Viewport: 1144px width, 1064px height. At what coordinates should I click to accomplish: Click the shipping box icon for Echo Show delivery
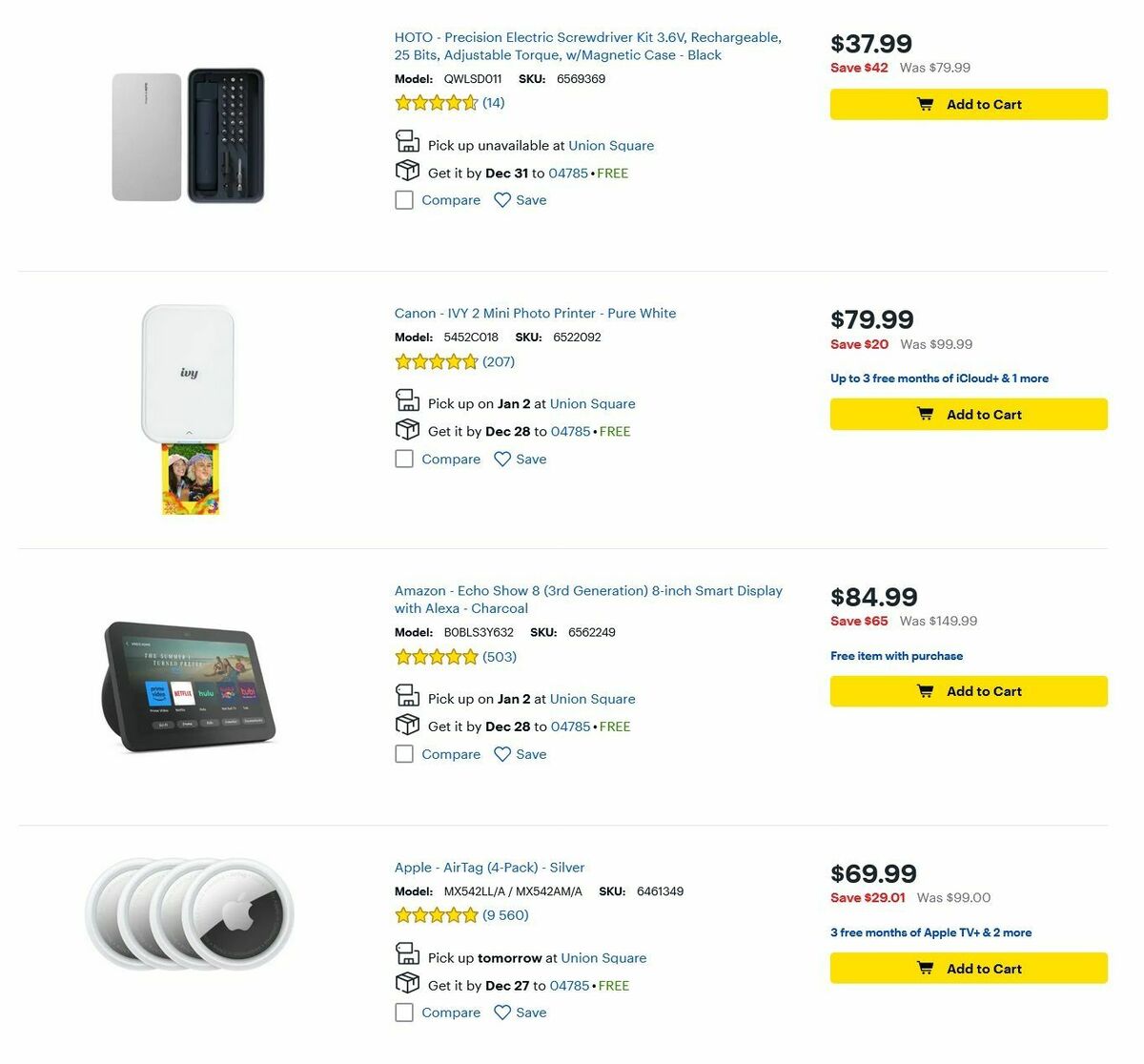[408, 725]
